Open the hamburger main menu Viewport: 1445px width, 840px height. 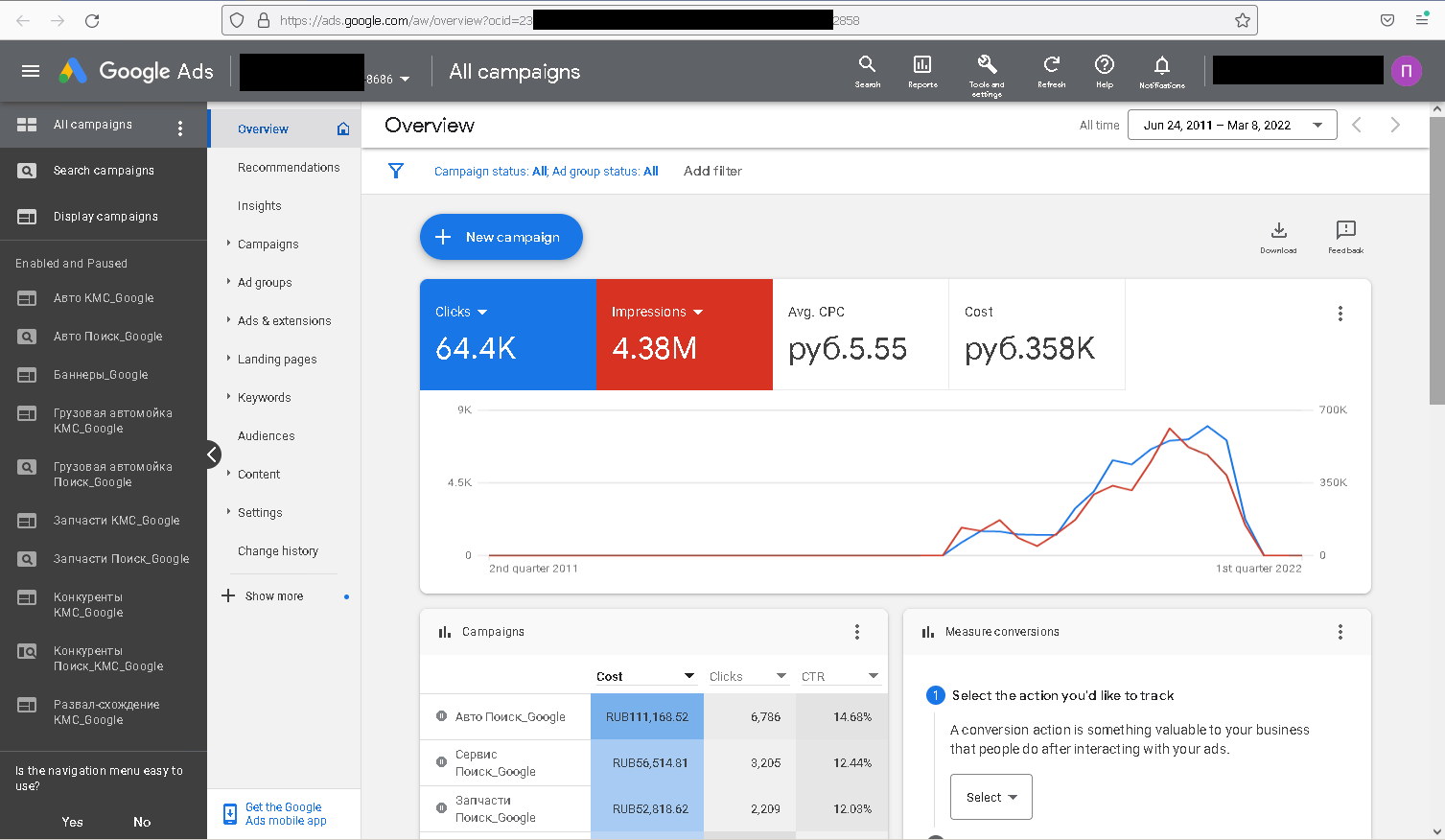[x=31, y=71]
